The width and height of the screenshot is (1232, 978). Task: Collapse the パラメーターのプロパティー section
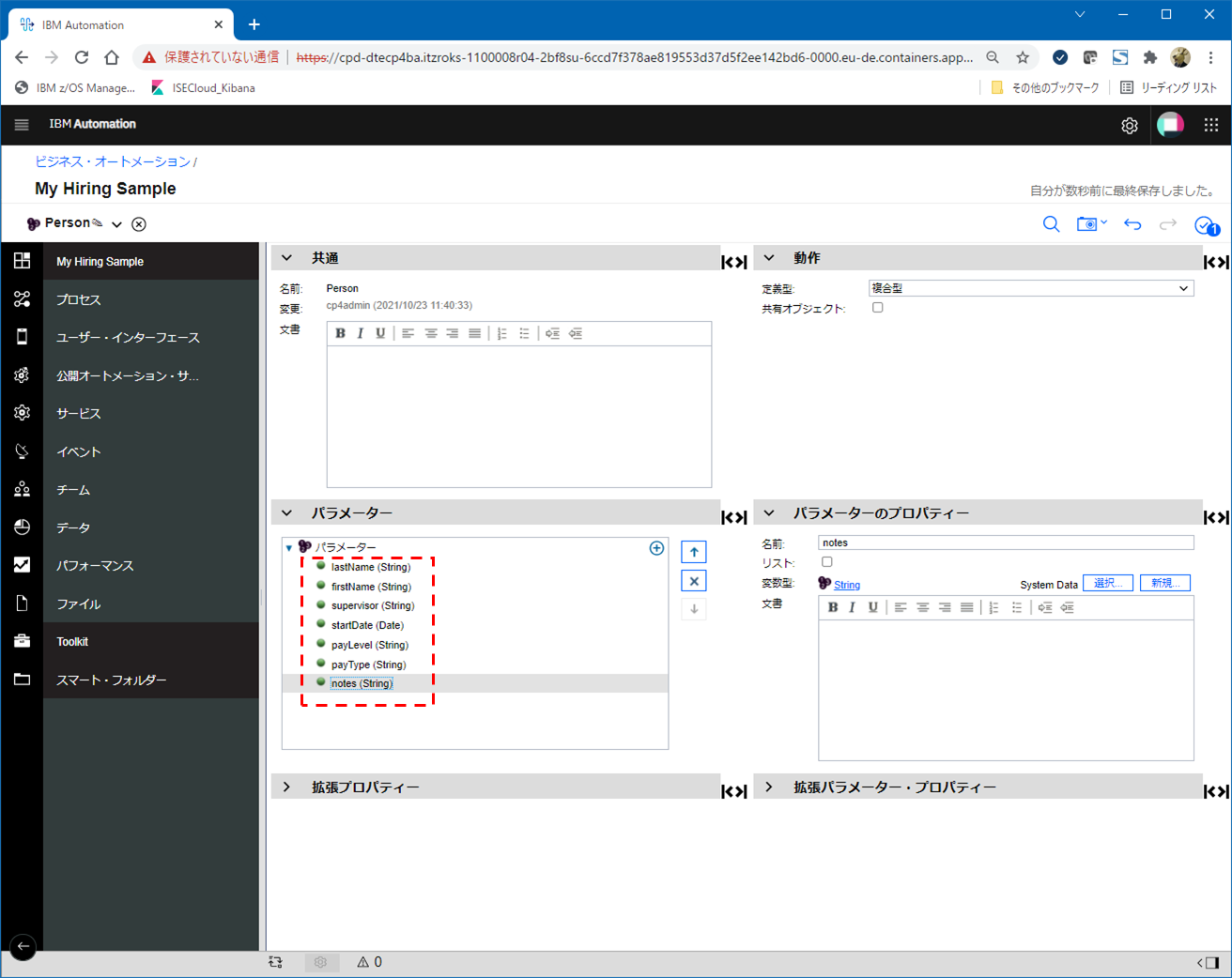[769, 513]
